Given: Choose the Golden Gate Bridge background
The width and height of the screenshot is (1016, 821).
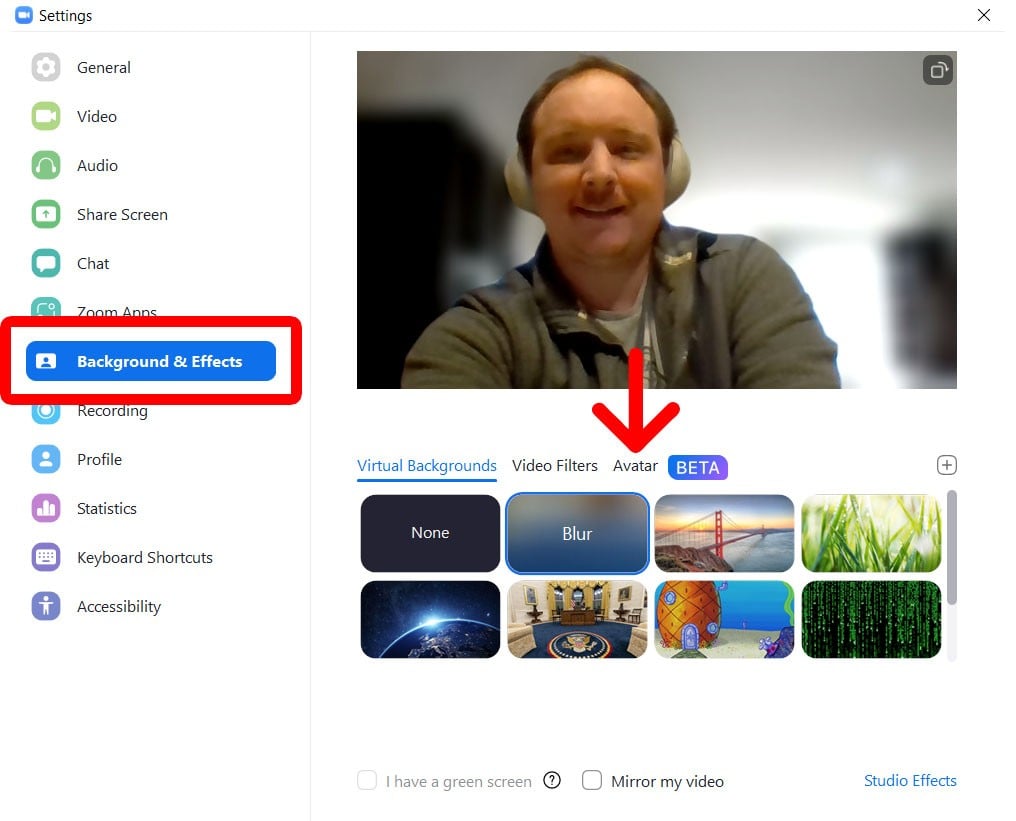Looking at the screenshot, I should point(724,533).
